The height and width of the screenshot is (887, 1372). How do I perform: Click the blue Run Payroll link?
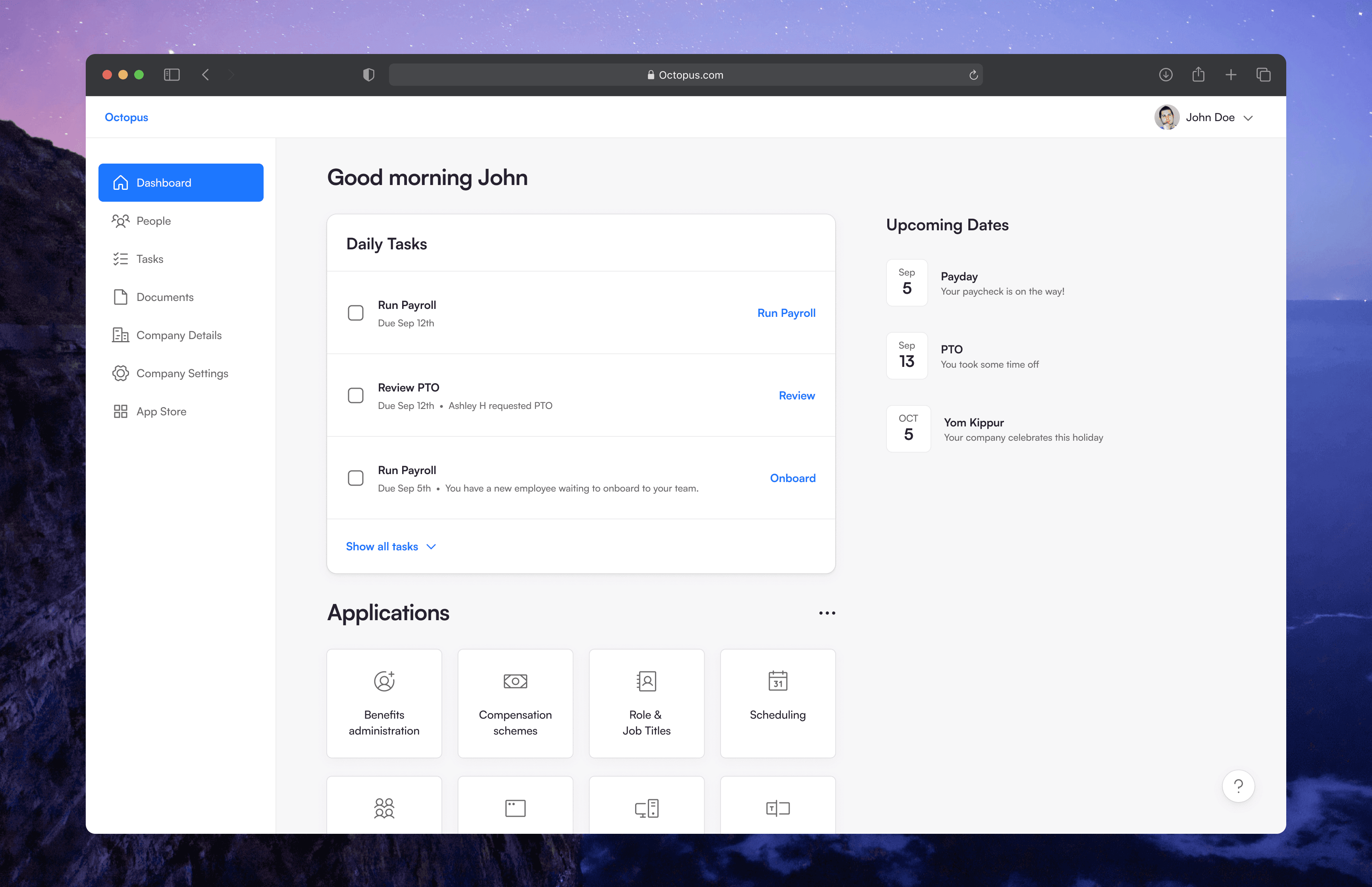786,313
